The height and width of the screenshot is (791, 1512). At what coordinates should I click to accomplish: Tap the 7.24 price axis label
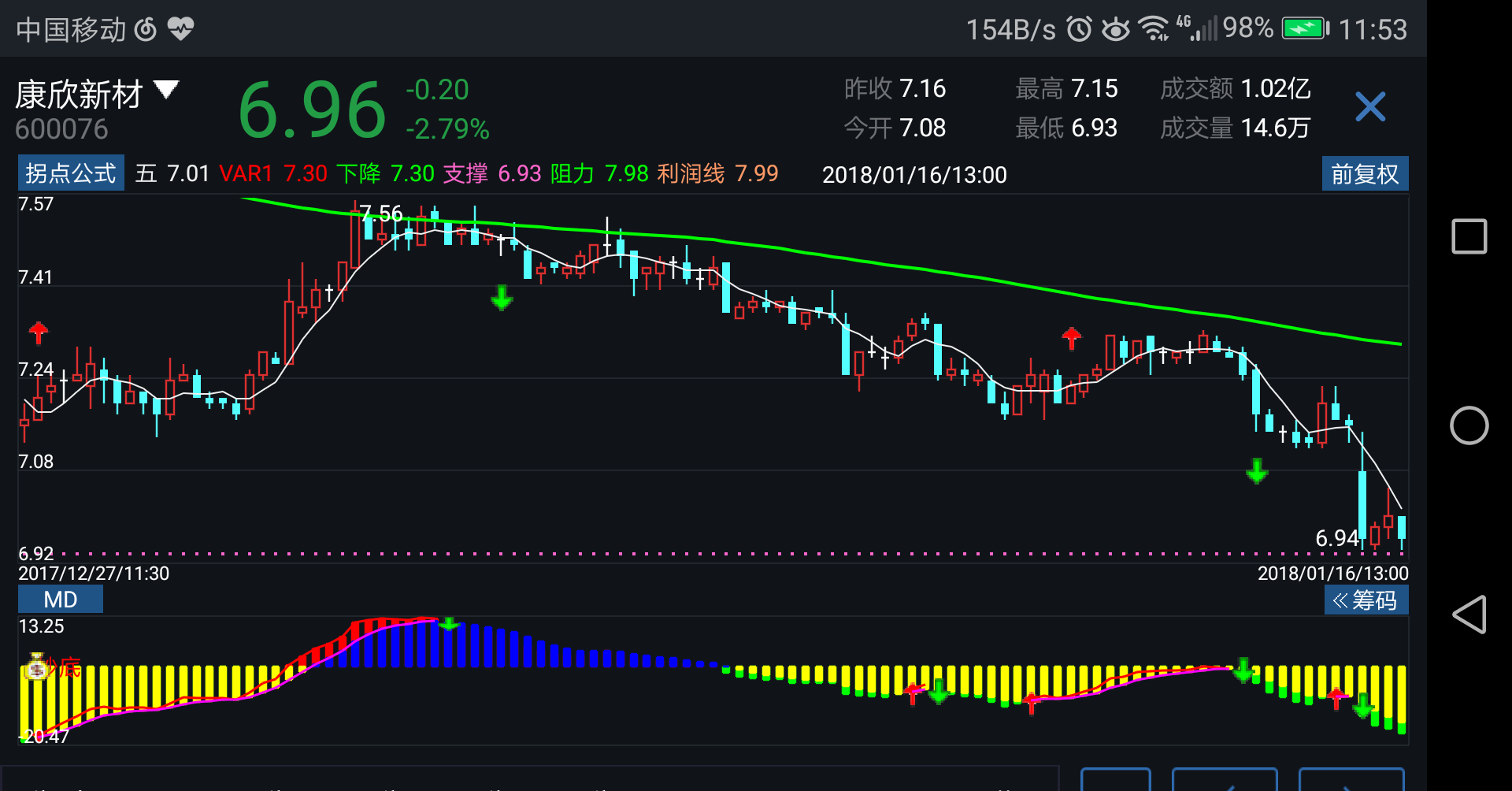pos(35,370)
